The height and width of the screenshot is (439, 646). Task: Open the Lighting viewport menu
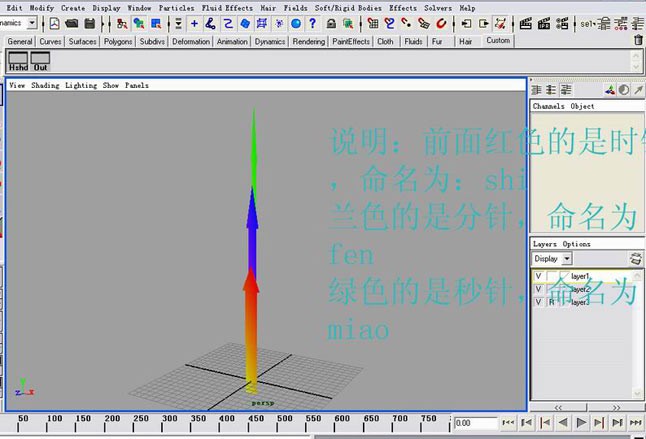(81, 85)
